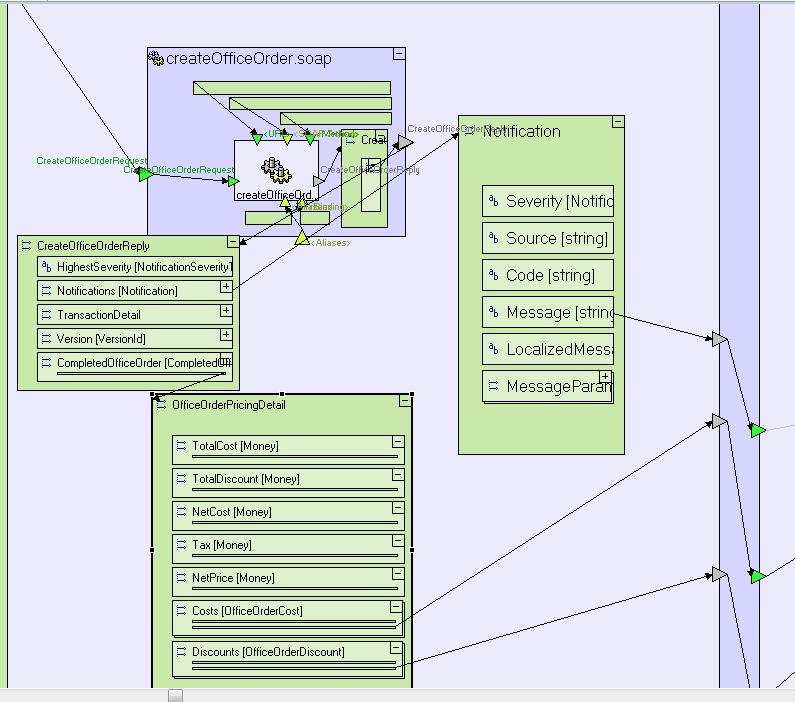The height and width of the screenshot is (702, 795).
Task: Collapse the Notification panel
Action: click(617, 122)
